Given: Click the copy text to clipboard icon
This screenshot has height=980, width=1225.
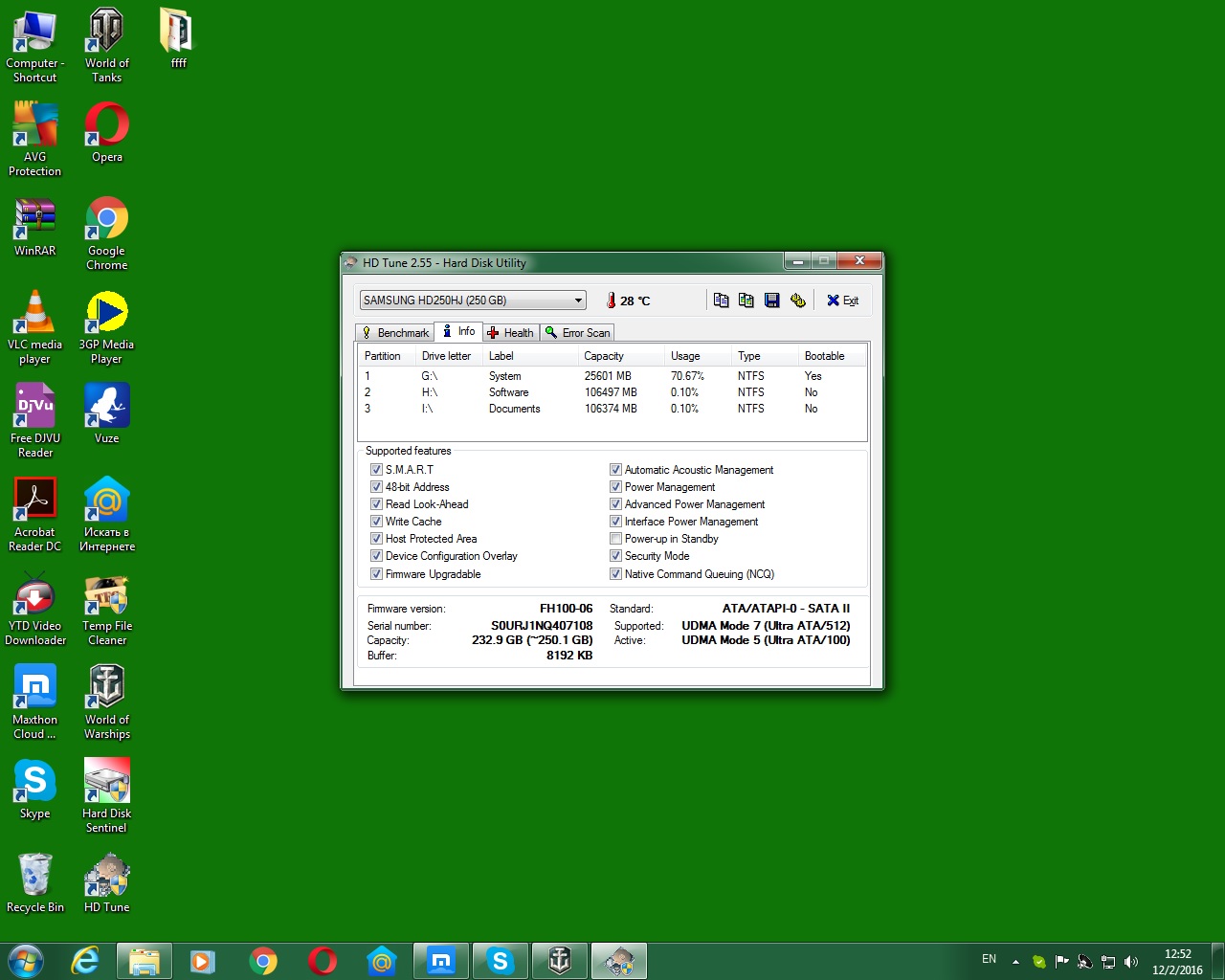Looking at the screenshot, I should coord(721,301).
